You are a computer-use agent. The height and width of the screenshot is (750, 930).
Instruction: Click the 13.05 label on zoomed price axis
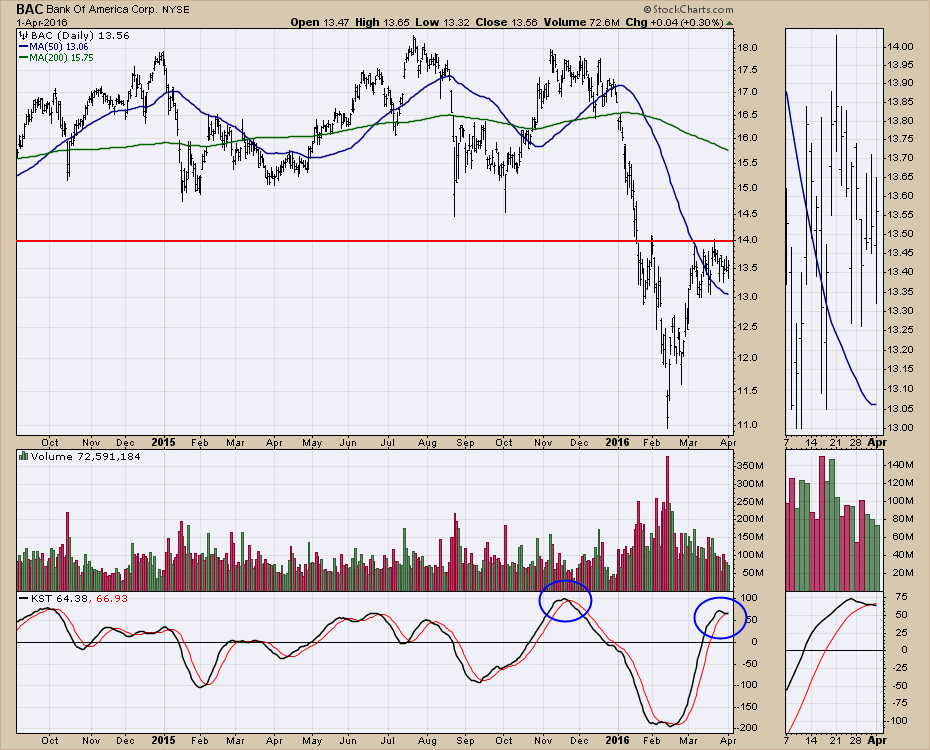(901, 408)
